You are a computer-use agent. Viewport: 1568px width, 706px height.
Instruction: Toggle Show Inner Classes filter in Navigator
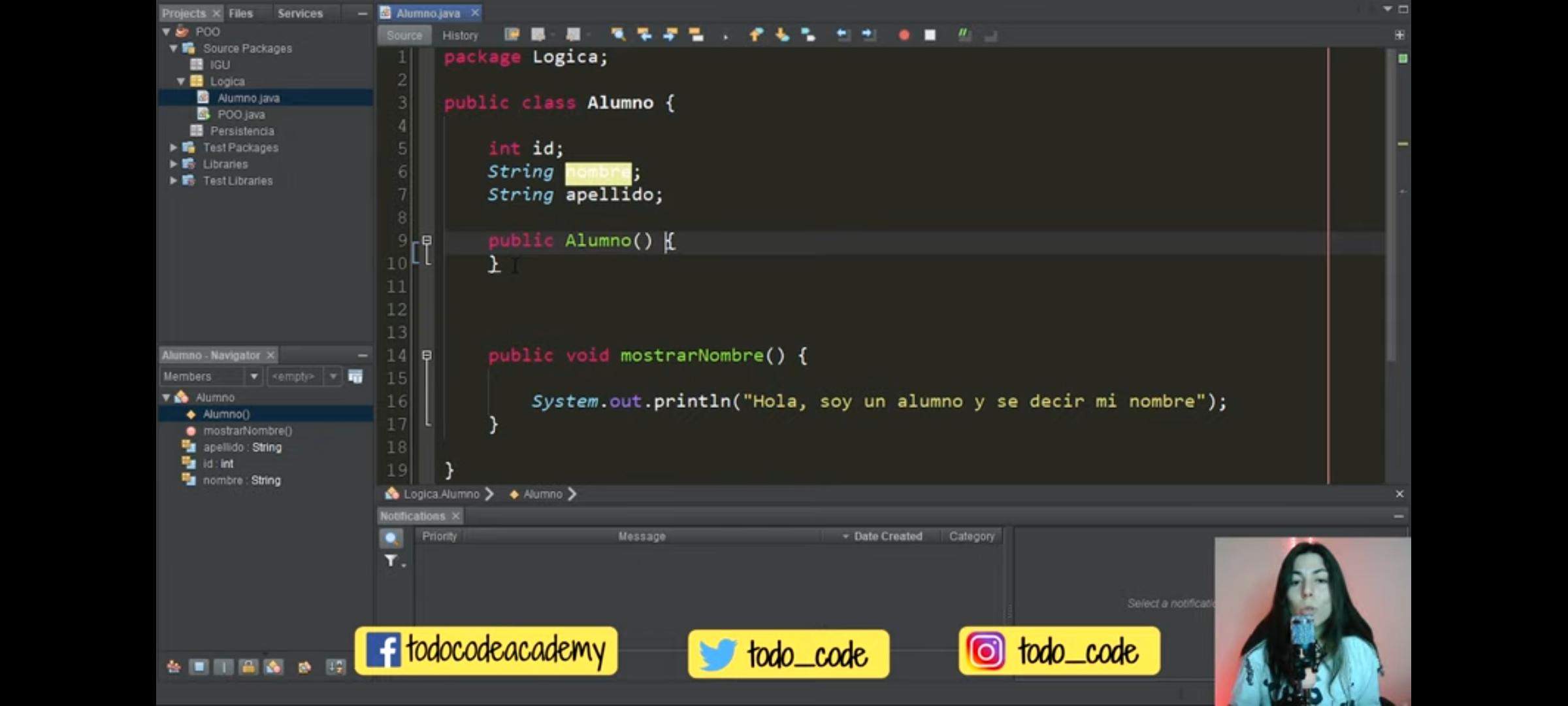(x=273, y=667)
